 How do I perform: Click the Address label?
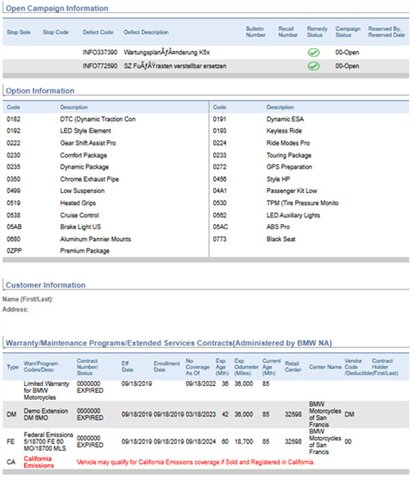(x=15, y=309)
